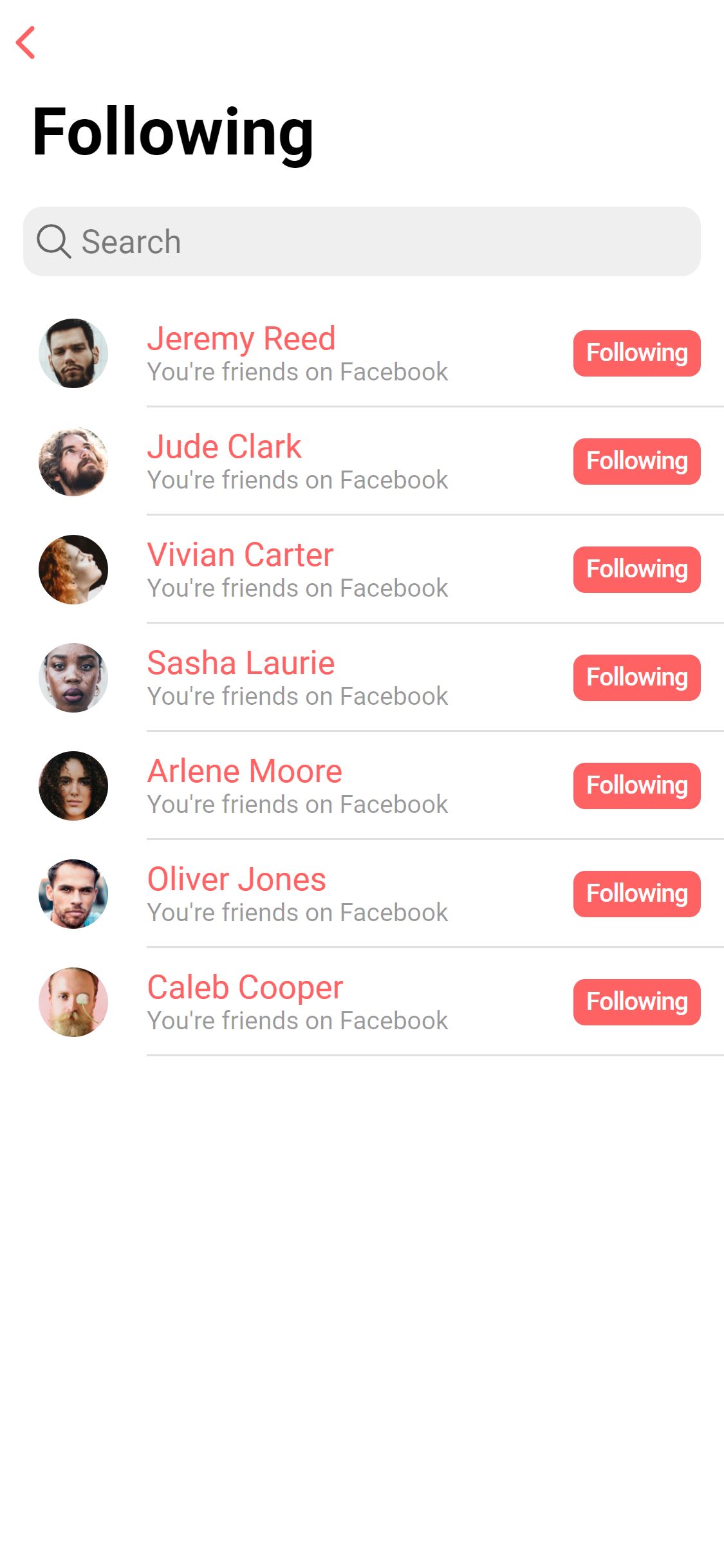Unfollow Jude Clark via Following button

(637, 462)
